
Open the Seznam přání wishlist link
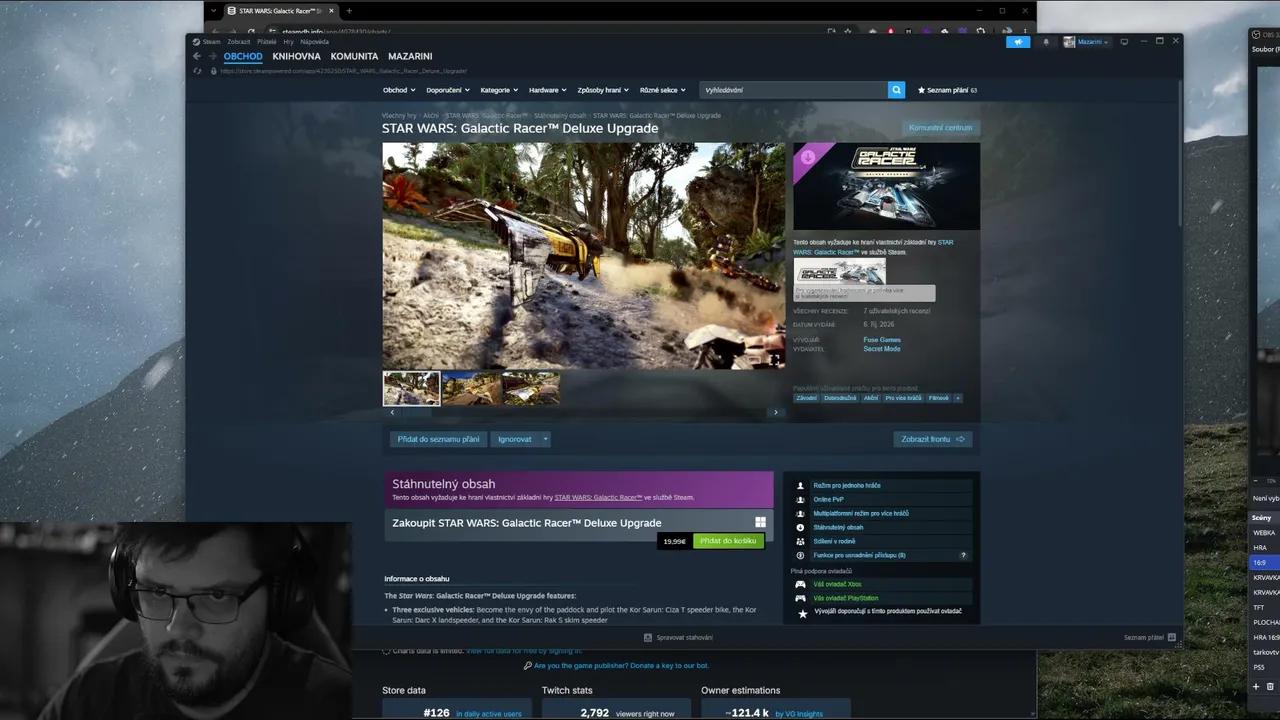tap(947, 90)
